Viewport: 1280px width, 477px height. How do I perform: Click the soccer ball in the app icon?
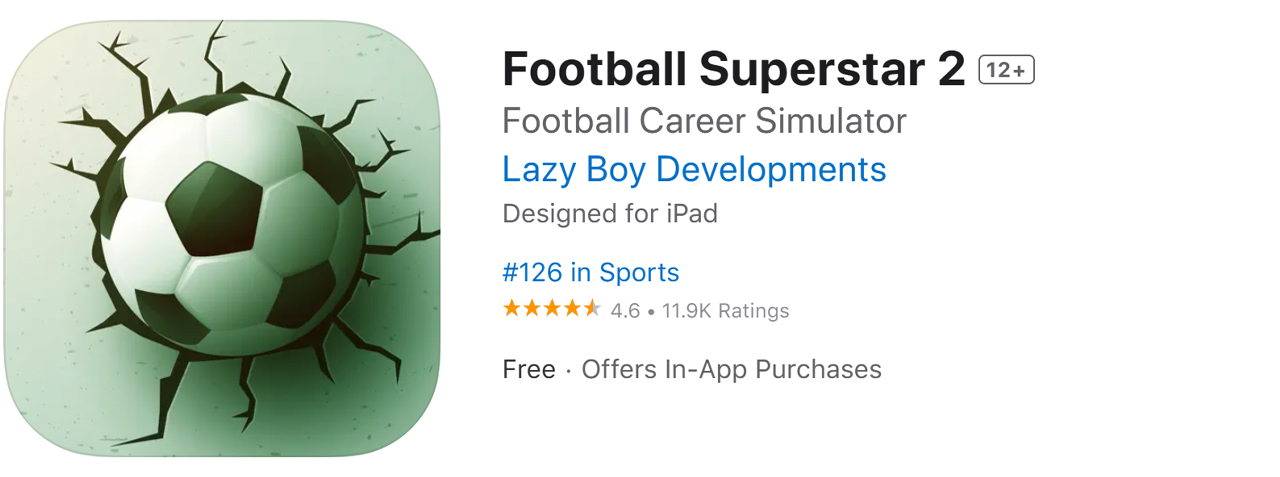coord(234,219)
